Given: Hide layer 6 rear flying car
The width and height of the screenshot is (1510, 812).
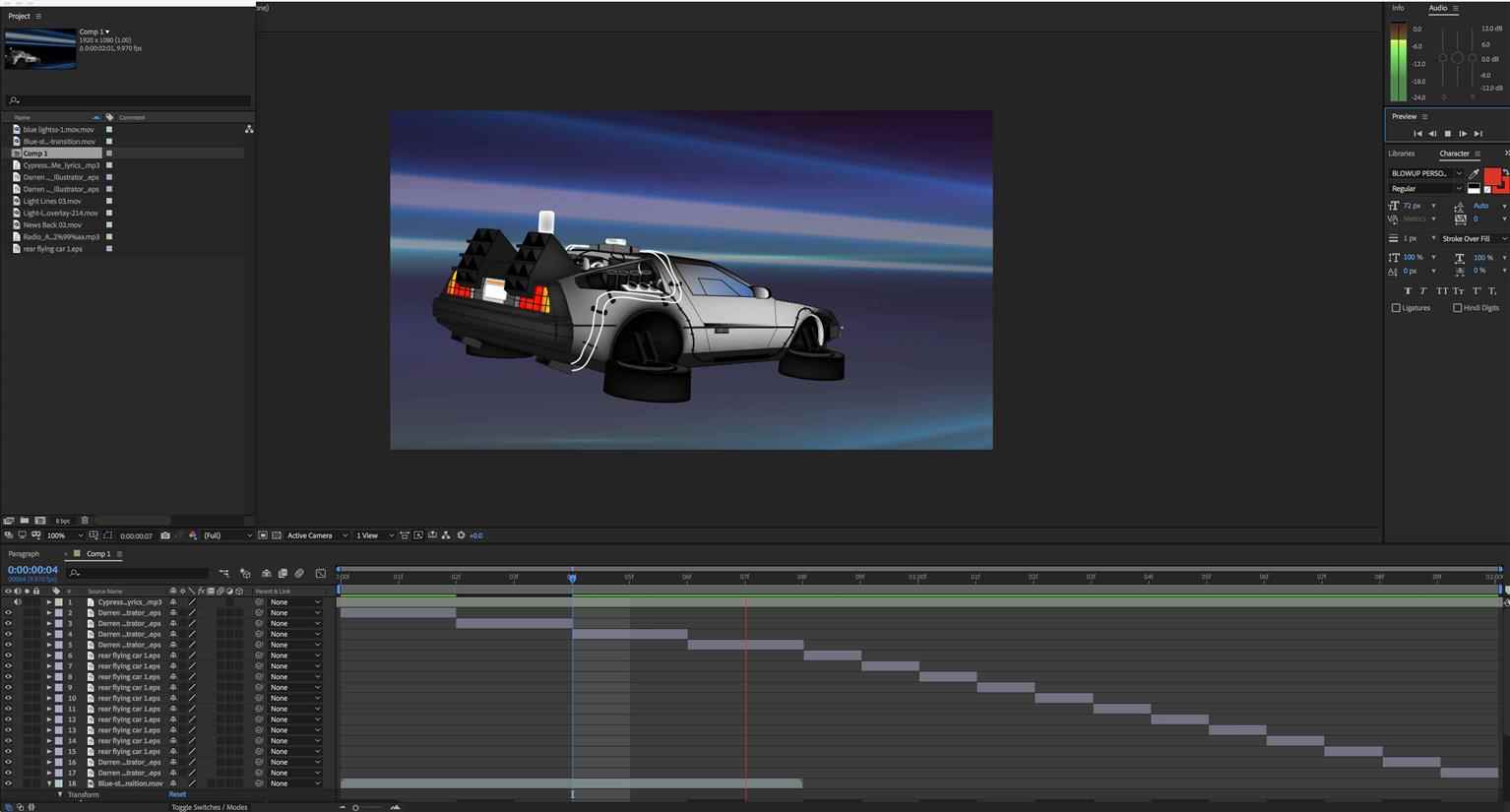Looking at the screenshot, I should coord(8,656).
